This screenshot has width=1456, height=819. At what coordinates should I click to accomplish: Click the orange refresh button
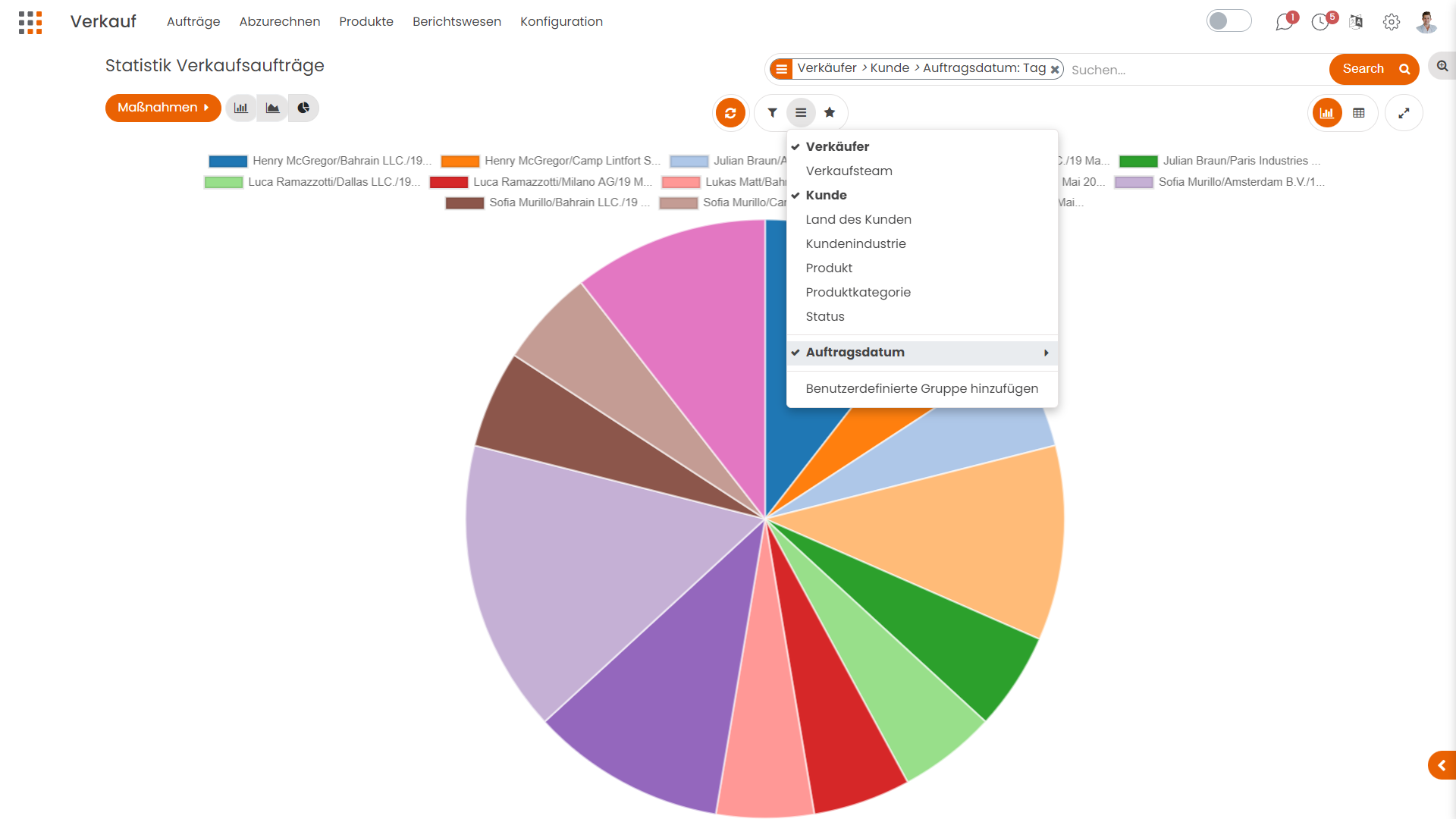(730, 113)
